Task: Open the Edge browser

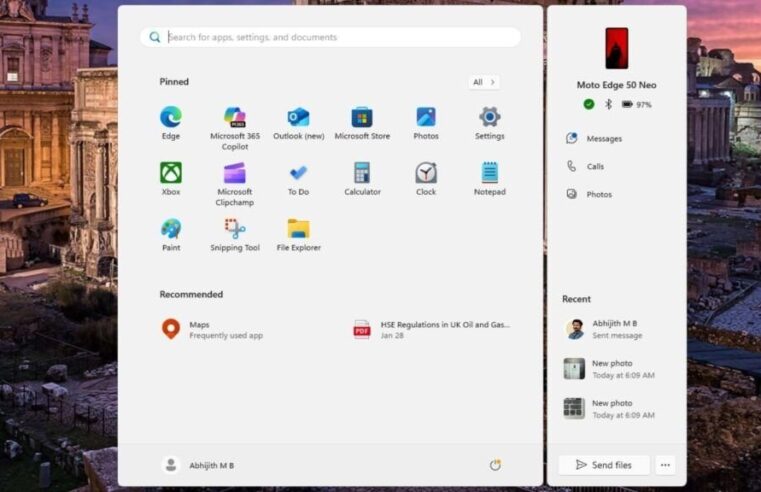Action: pos(171,123)
